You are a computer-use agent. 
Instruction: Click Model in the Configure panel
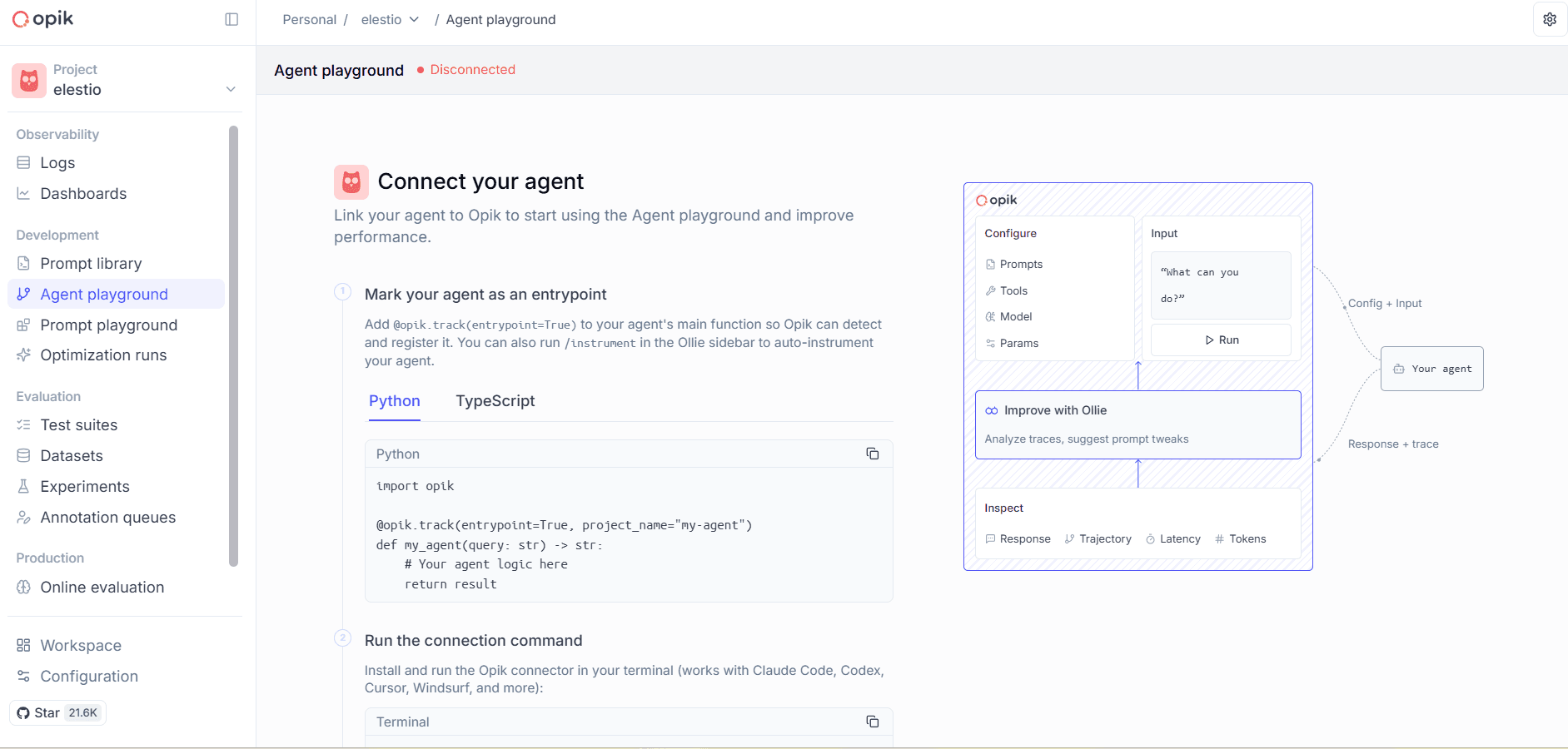click(1008, 317)
